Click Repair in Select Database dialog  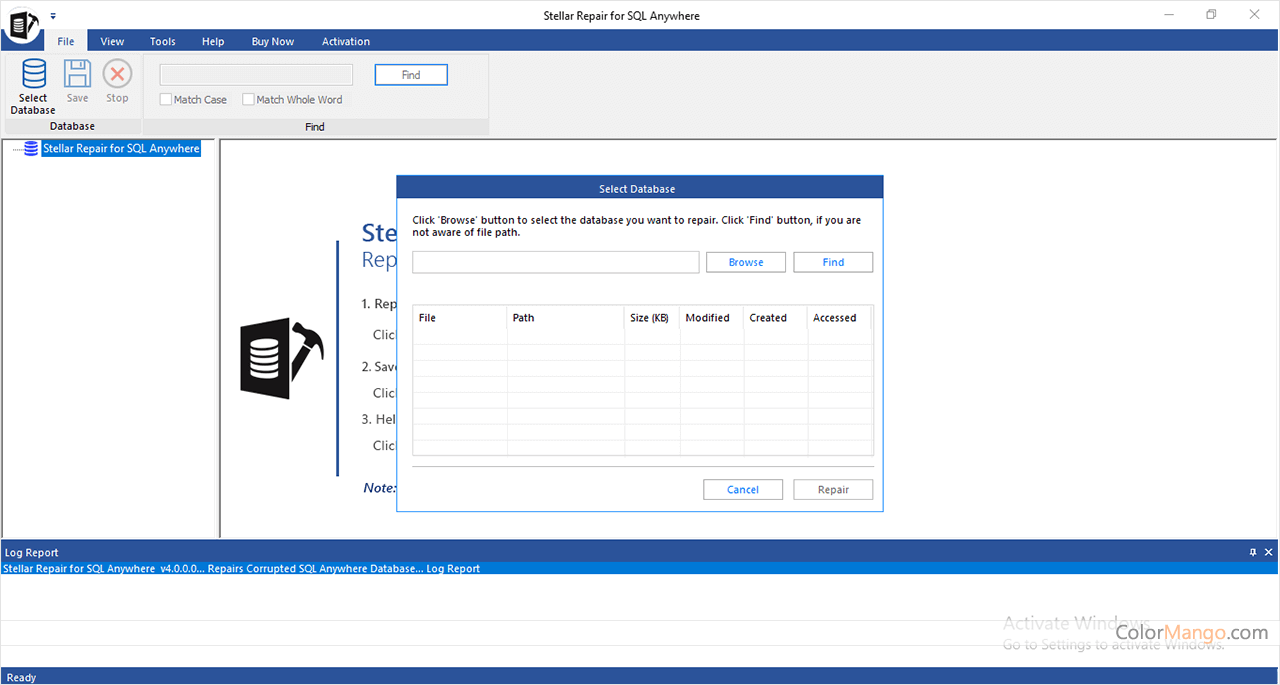click(x=833, y=490)
